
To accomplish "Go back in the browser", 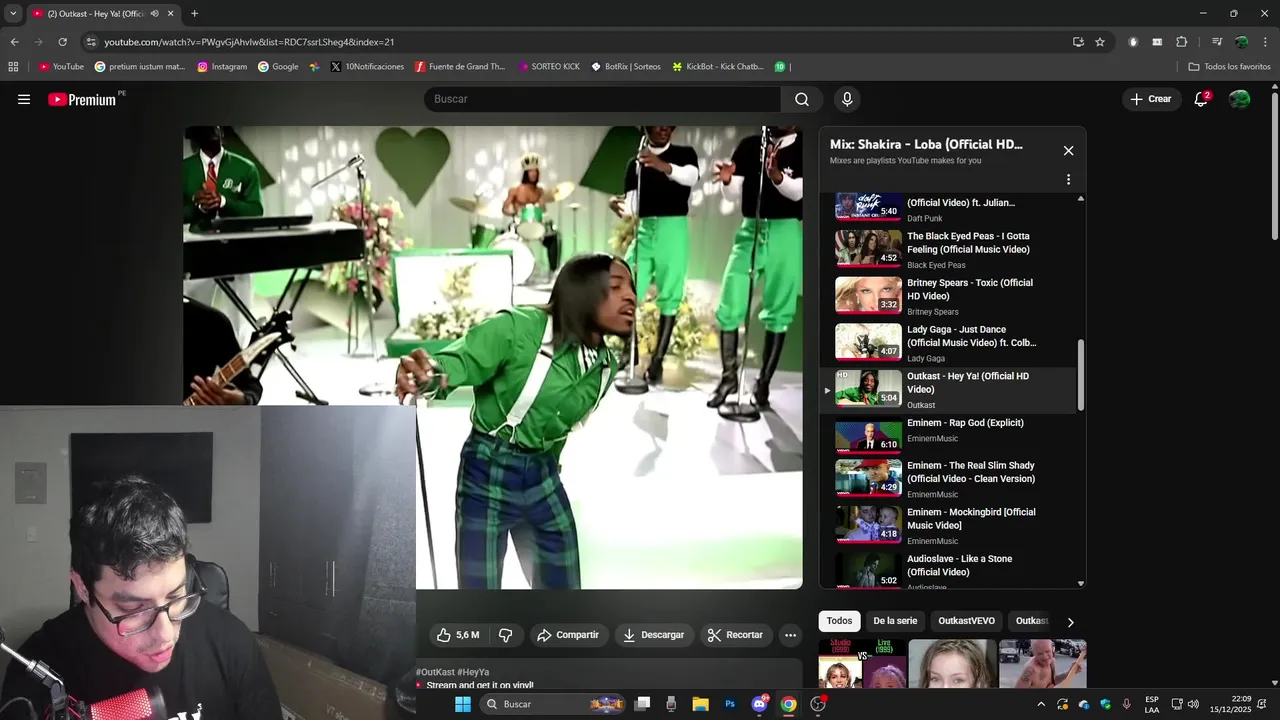I will click(x=14, y=42).
